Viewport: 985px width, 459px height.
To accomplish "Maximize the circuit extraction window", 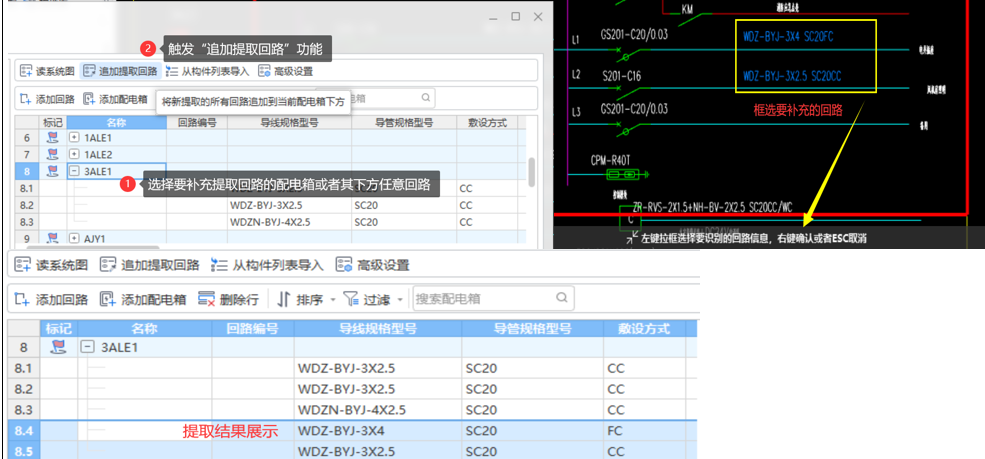I will (515, 17).
